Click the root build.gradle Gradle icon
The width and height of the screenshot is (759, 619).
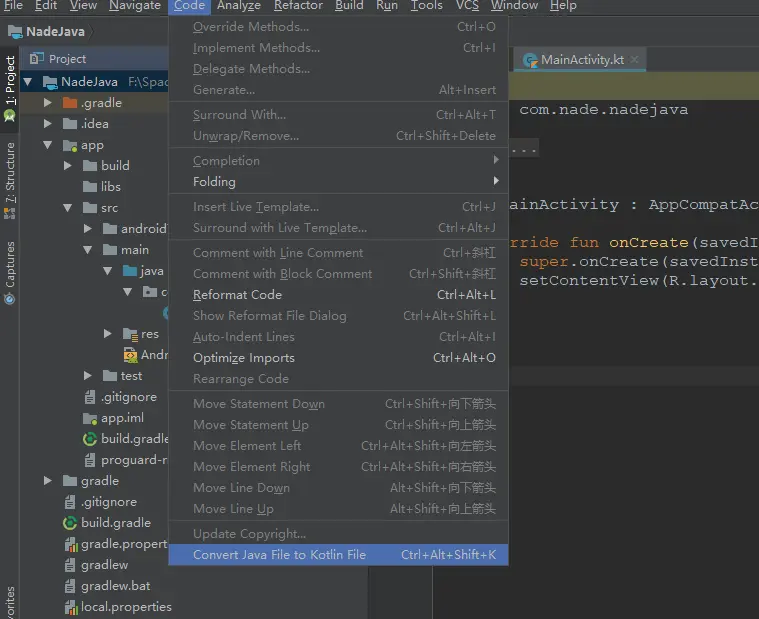click(70, 523)
